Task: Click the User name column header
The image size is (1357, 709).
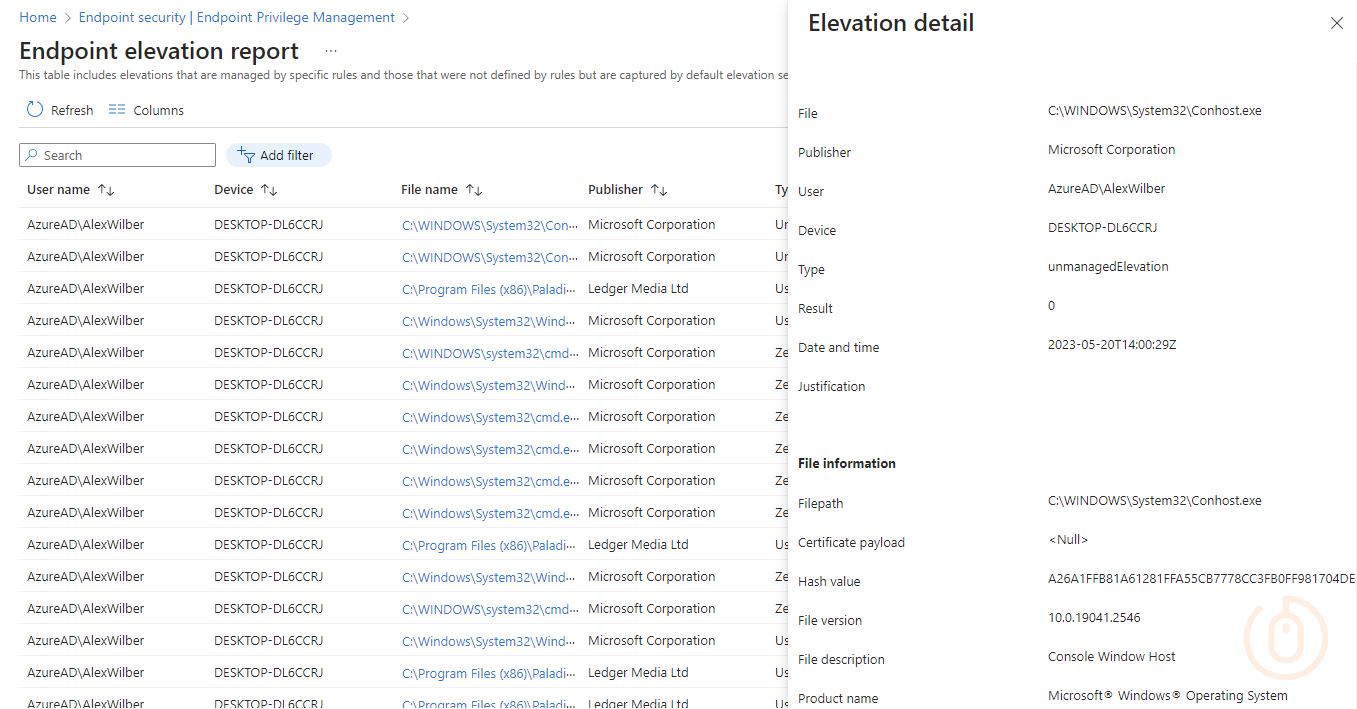Action: [58, 190]
